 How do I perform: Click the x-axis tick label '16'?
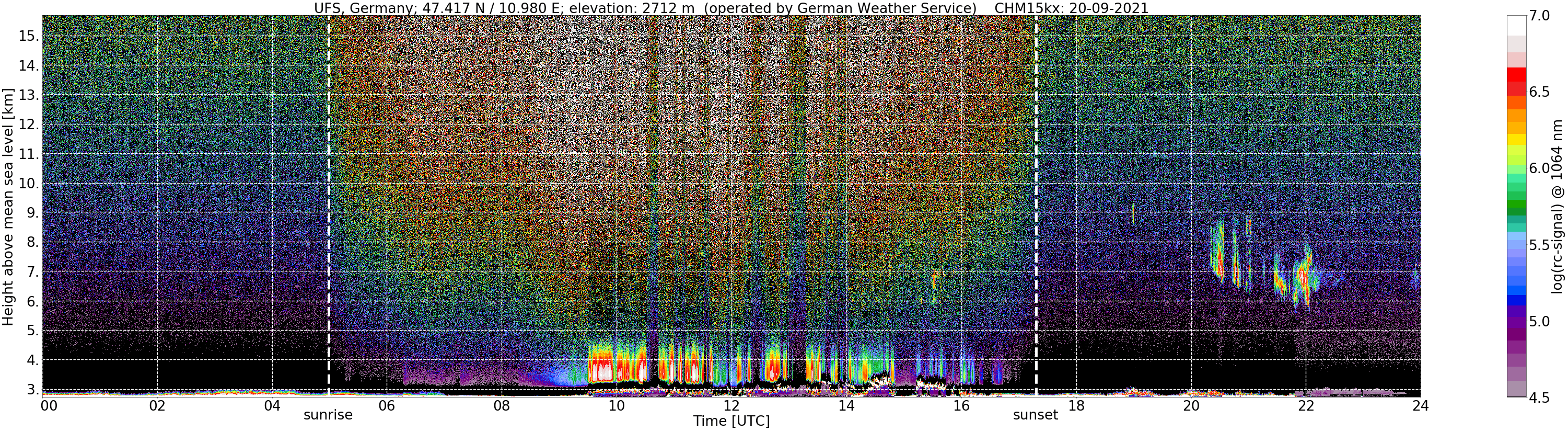tap(960, 406)
